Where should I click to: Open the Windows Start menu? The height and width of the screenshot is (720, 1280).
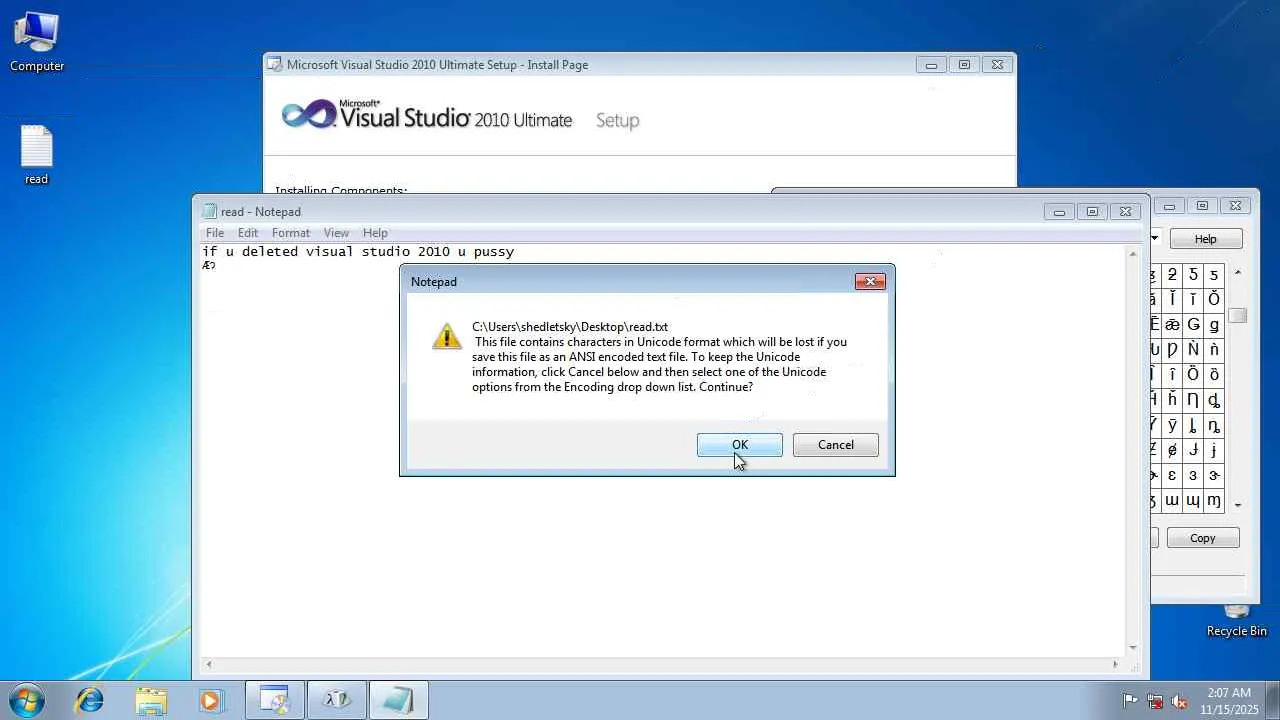tap(26, 700)
